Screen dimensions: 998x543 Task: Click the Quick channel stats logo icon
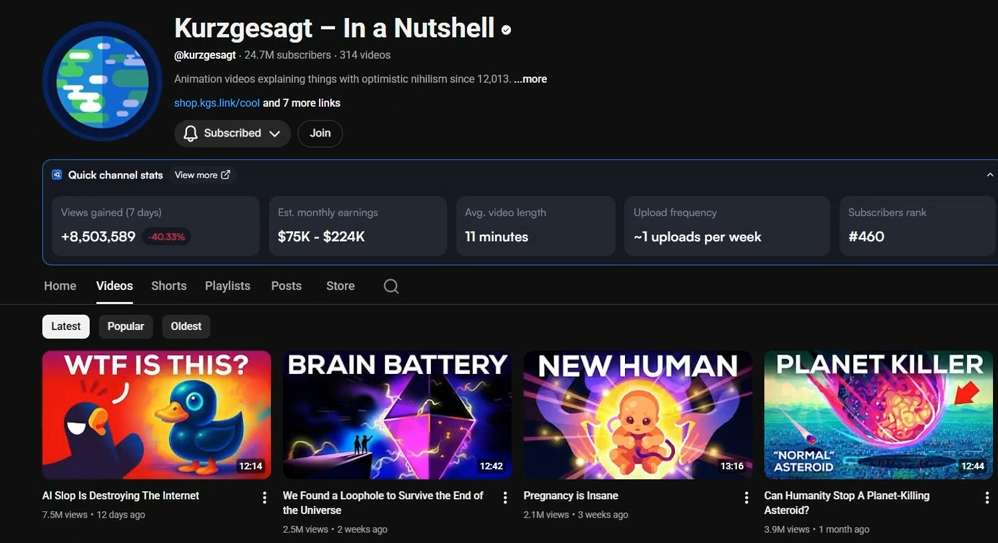[x=57, y=175]
